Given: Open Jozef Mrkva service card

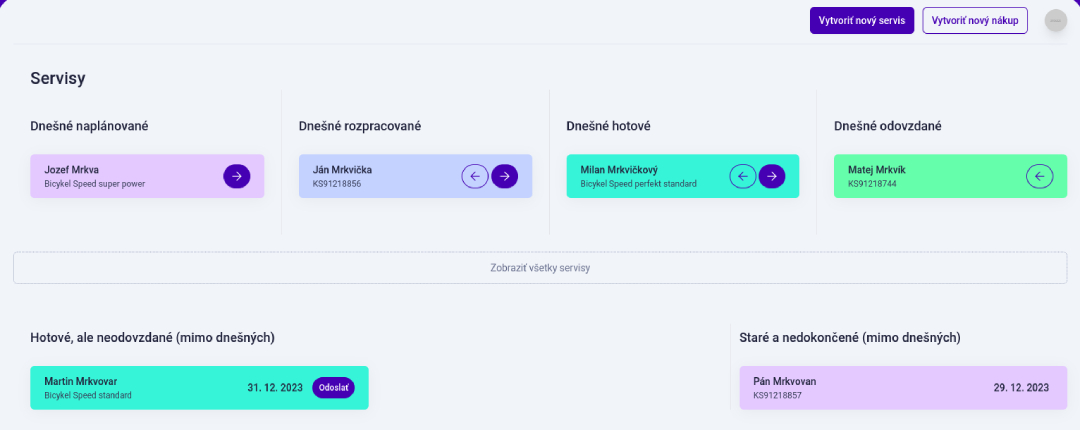Looking at the screenshot, I should click(147, 176).
